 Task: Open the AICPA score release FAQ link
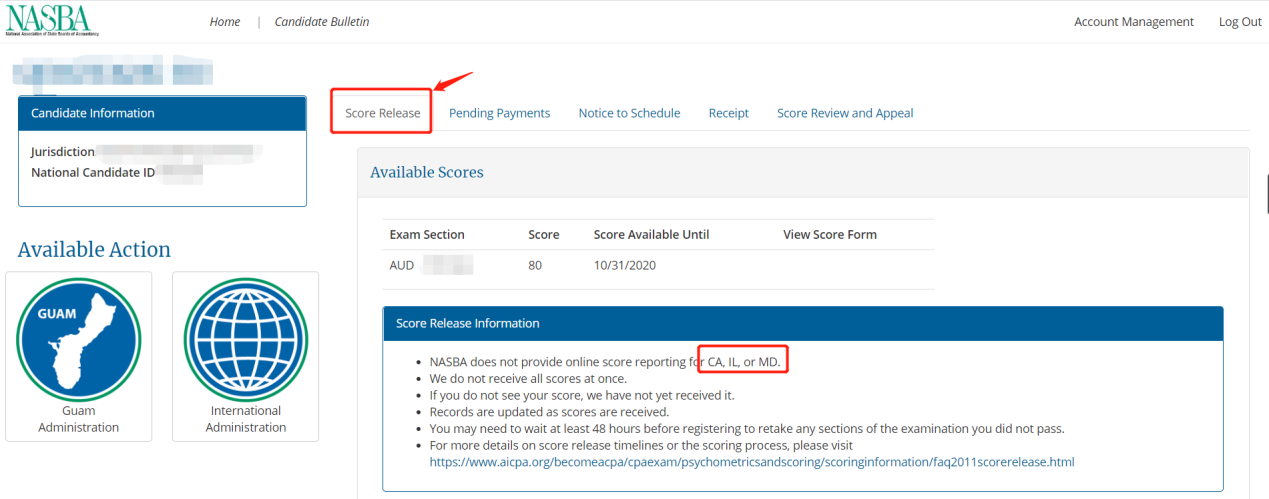pyautogui.click(x=751, y=462)
